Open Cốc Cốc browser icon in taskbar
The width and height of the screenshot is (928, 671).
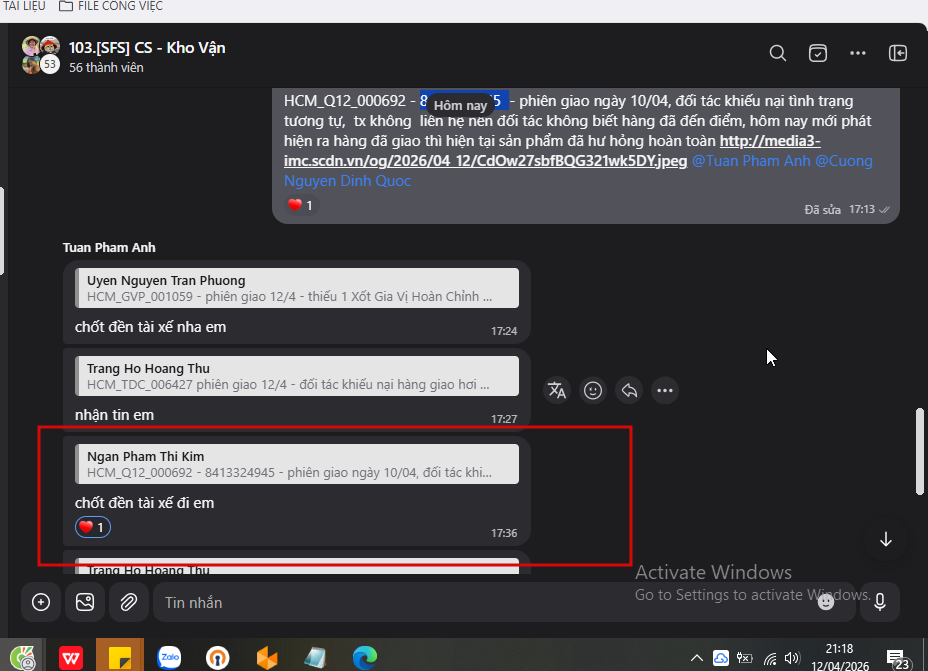click(x=22, y=657)
